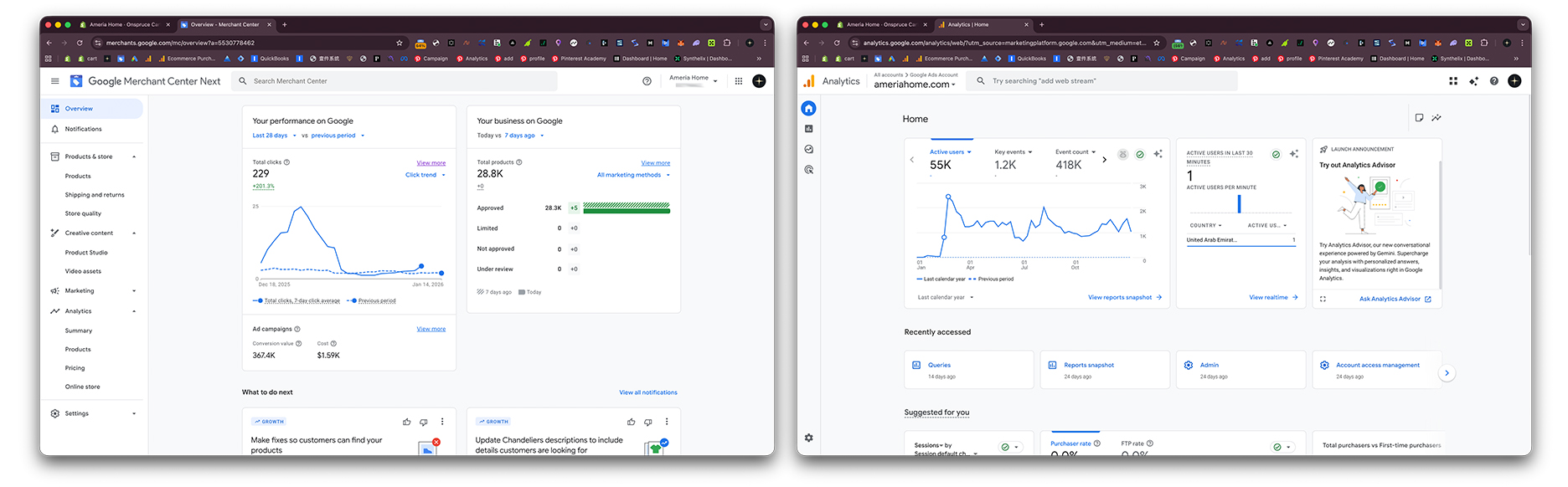Click the info icon beside Ad campaigns

coord(297,329)
